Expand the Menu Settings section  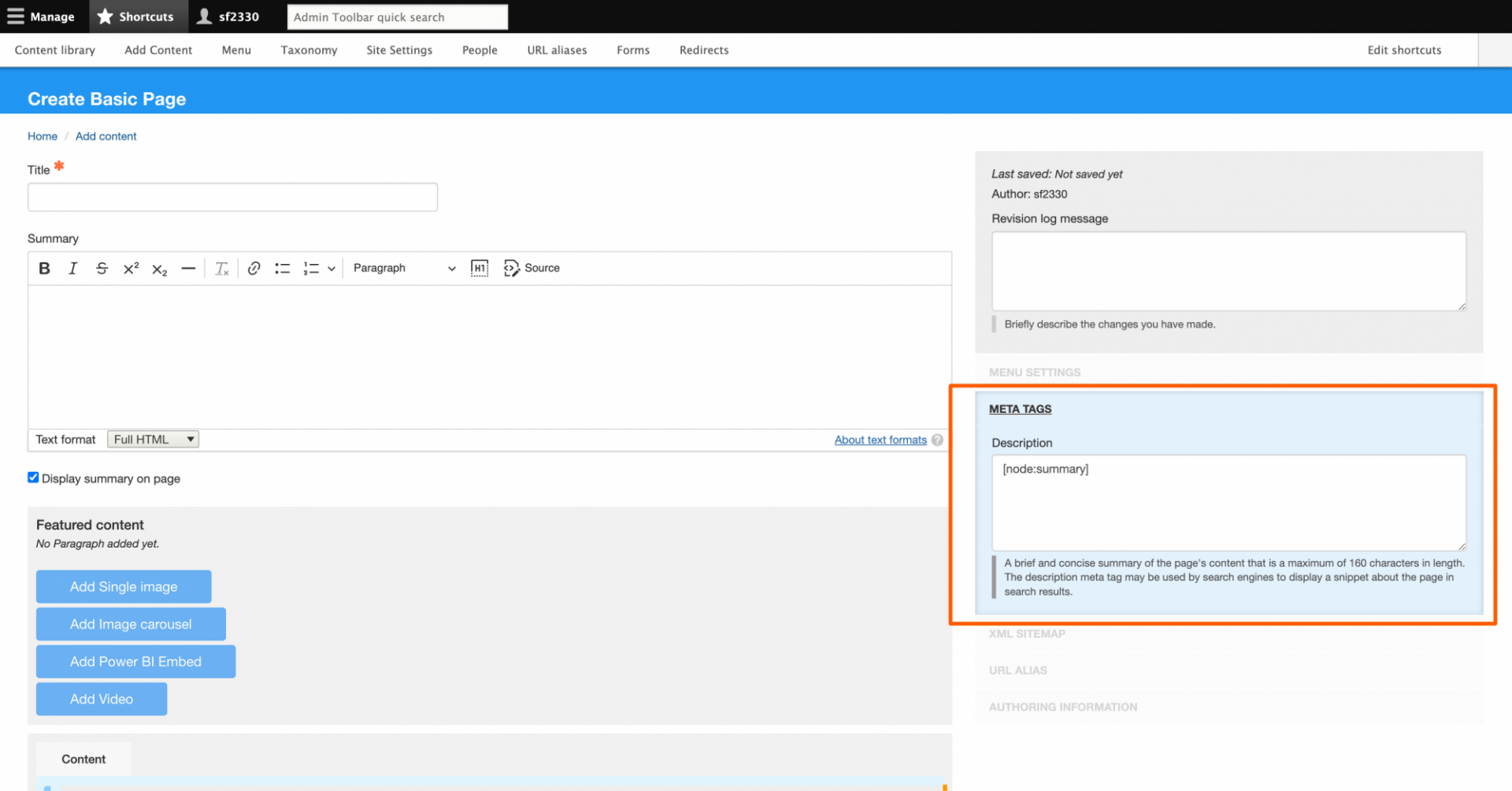(x=1035, y=373)
